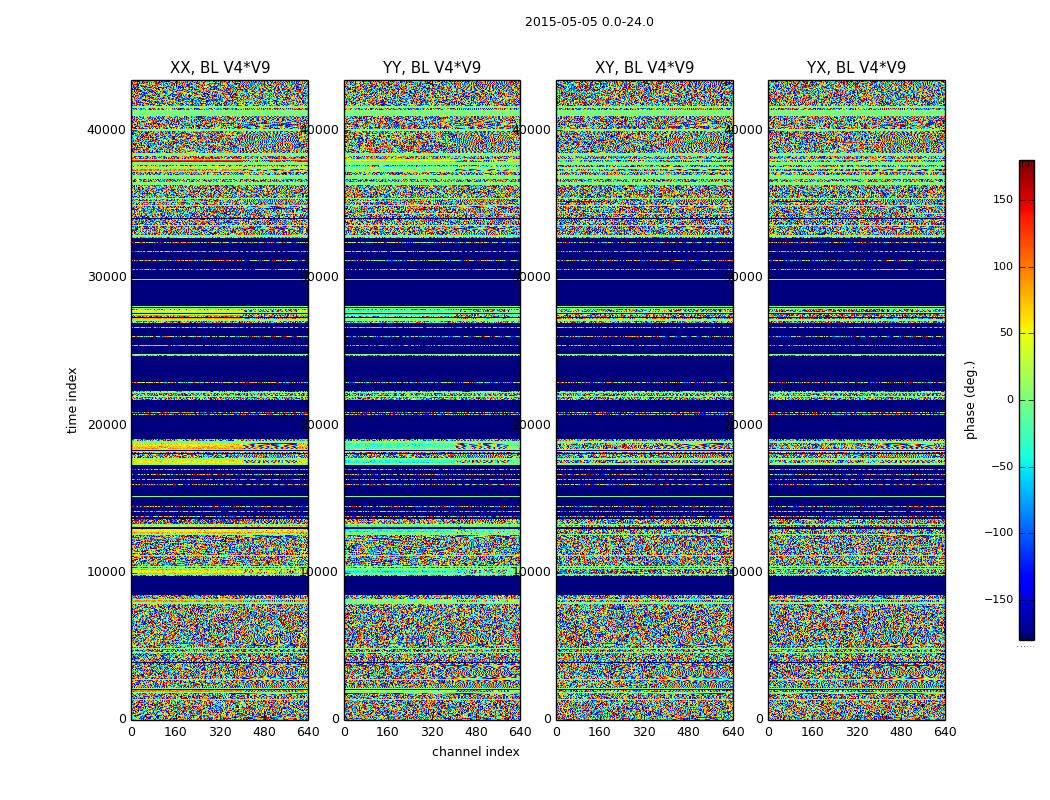The width and height of the screenshot is (1050, 800).
Task: Click the 320 x-tick under the XX panel
Action: click(220, 732)
